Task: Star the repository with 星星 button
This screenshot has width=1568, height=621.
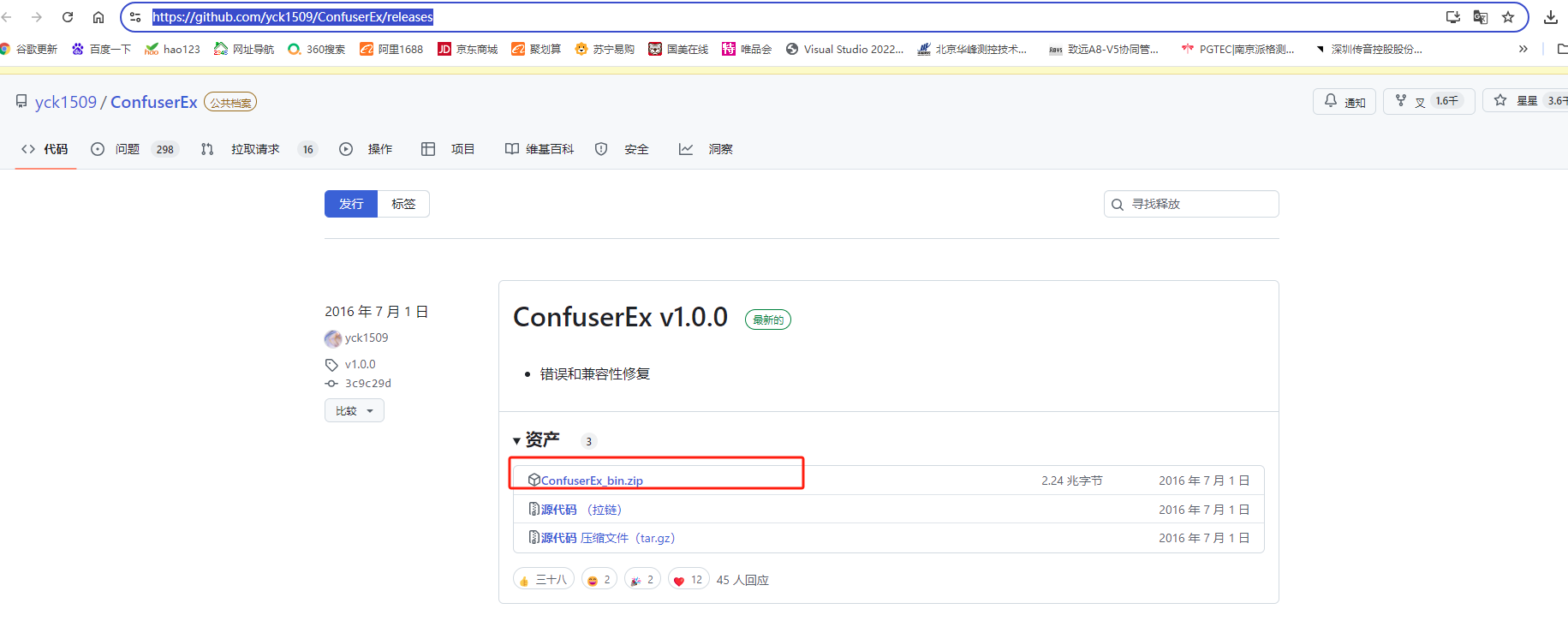Action: 1525,101
